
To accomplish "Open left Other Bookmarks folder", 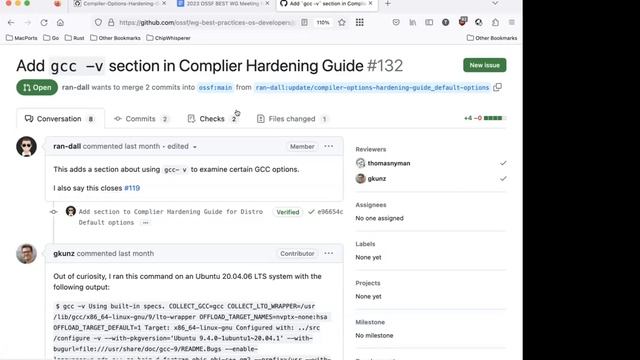I will tap(116, 38).
